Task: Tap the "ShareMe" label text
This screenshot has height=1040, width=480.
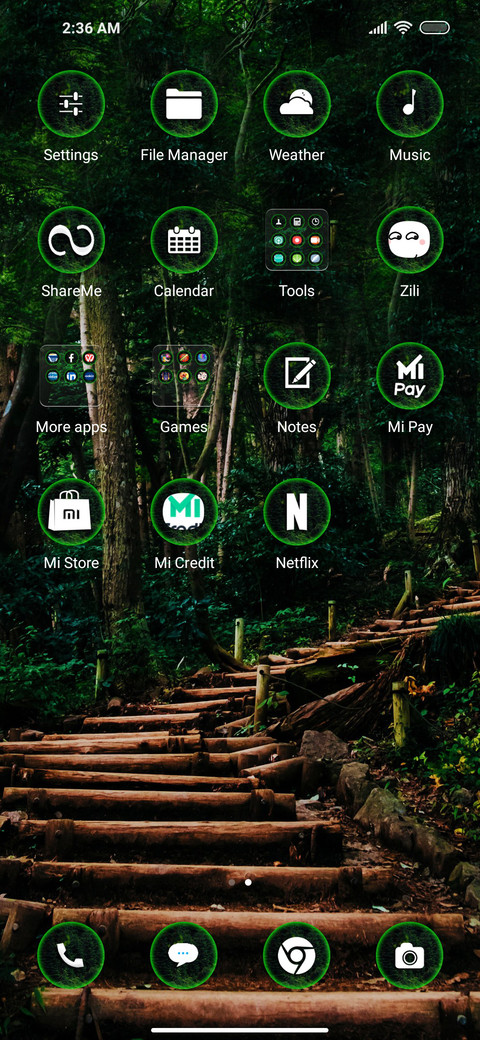Action: tap(71, 291)
